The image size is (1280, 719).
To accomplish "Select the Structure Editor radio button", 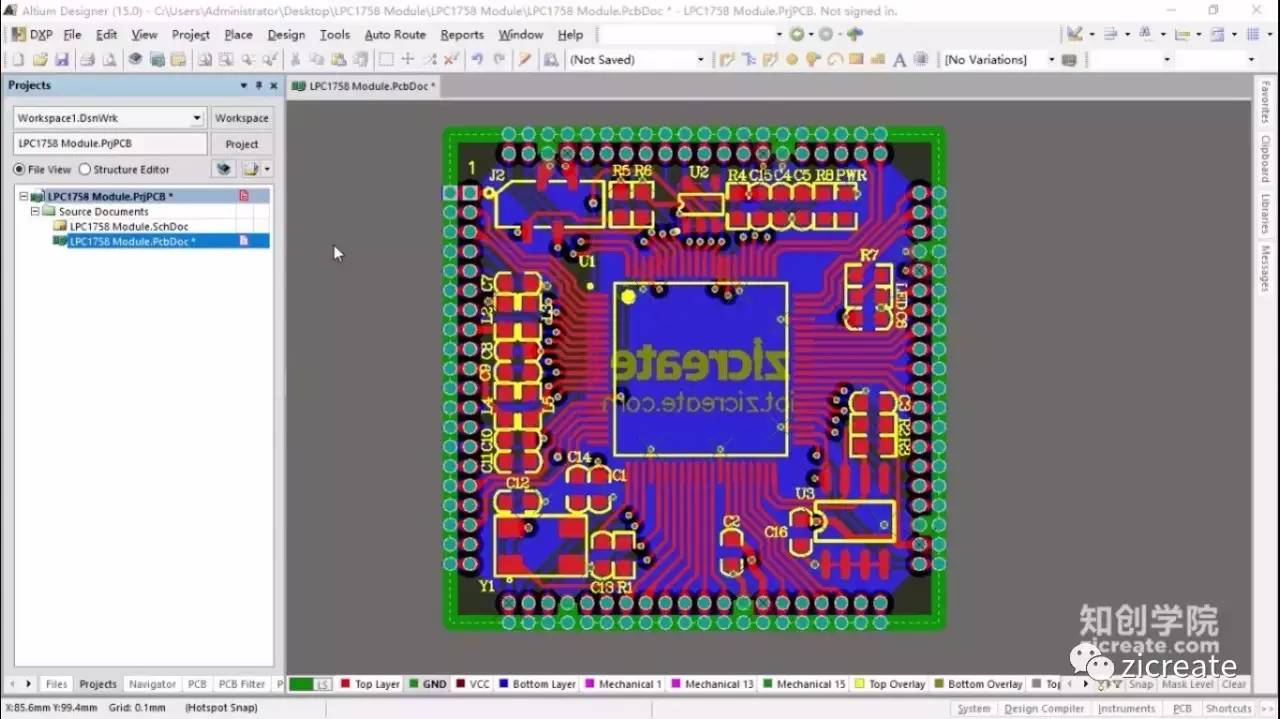I will coord(84,170).
